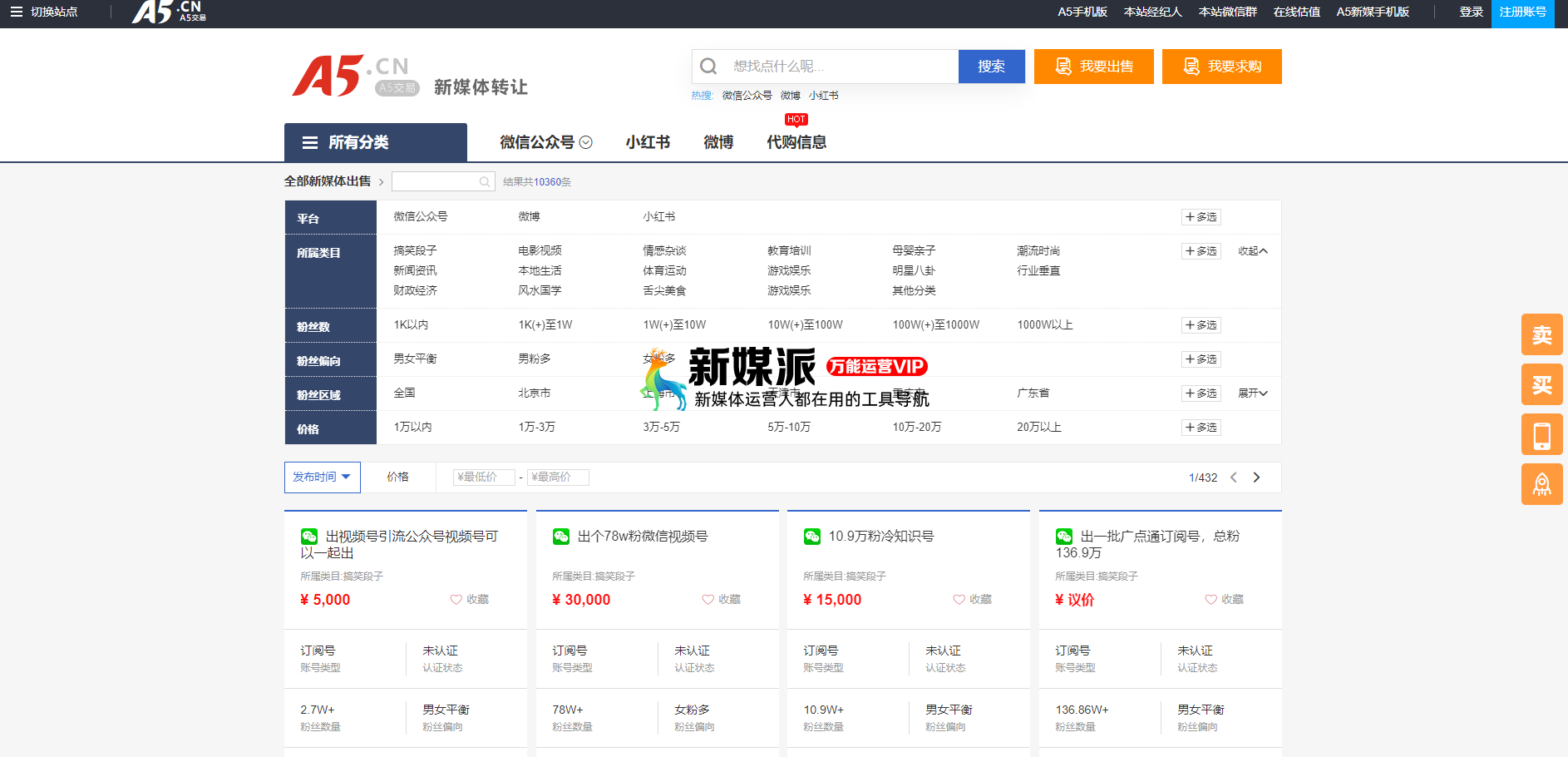Click the orange 我要出售 button
The width and height of the screenshot is (1568, 757).
pyautogui.click(x=1094, y=67)
